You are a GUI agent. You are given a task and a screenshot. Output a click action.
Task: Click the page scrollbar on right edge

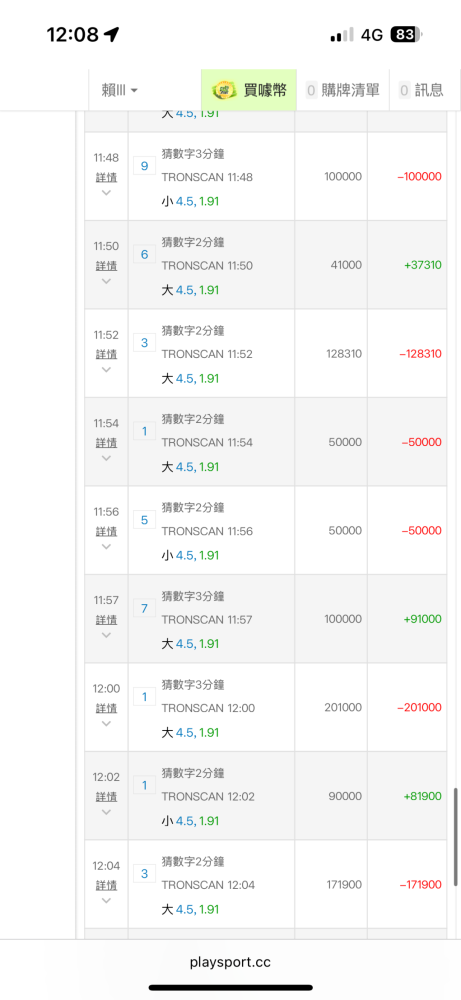[x=455, y=837]
